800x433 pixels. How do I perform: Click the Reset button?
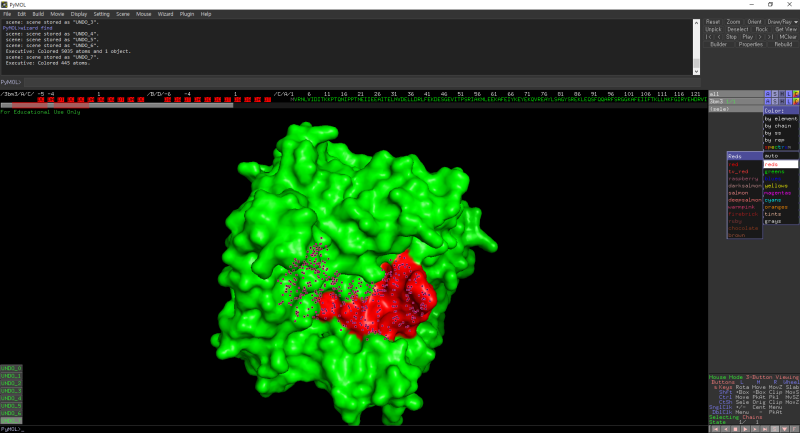(713, 22)
